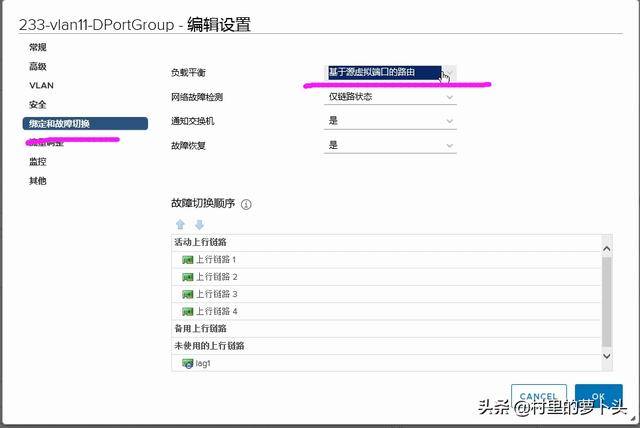Select the 上行链路 1 adapter icon
The width and height of the screenshot is (640, 428).
pyautogui.click(x=187, y=260)
